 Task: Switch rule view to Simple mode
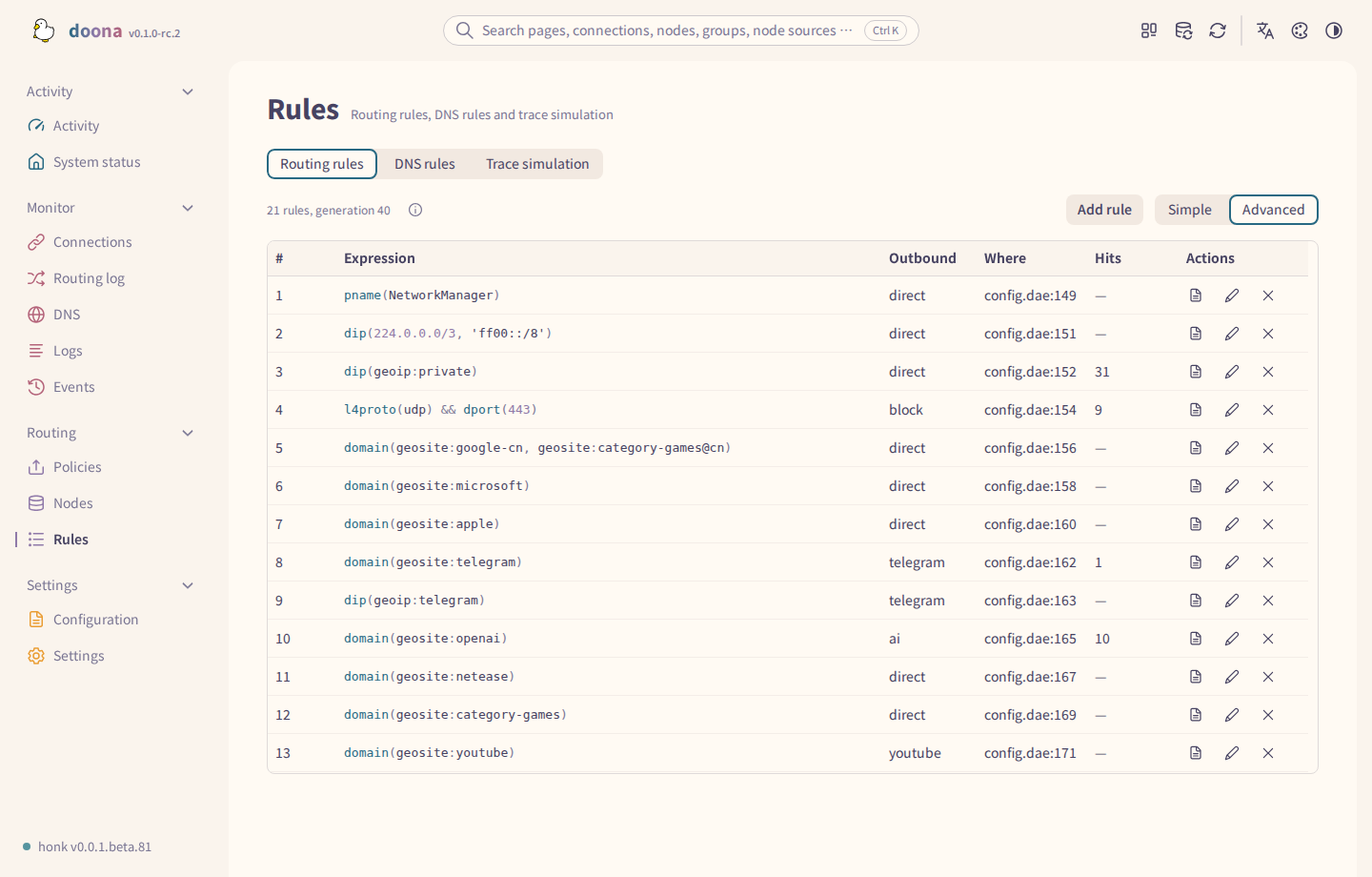tap(1190, 210)
